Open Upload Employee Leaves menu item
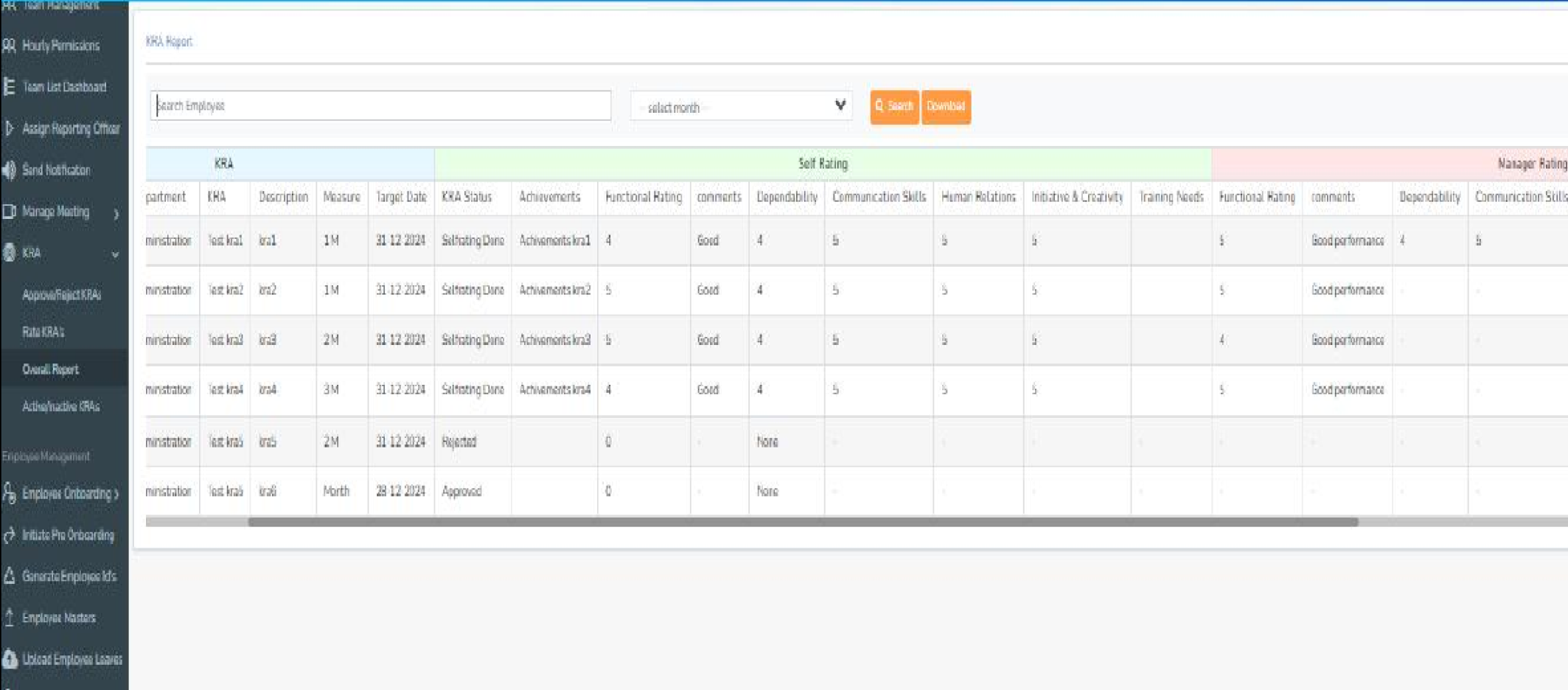Screen dimensions: 1568x690 tap(72, 659)
